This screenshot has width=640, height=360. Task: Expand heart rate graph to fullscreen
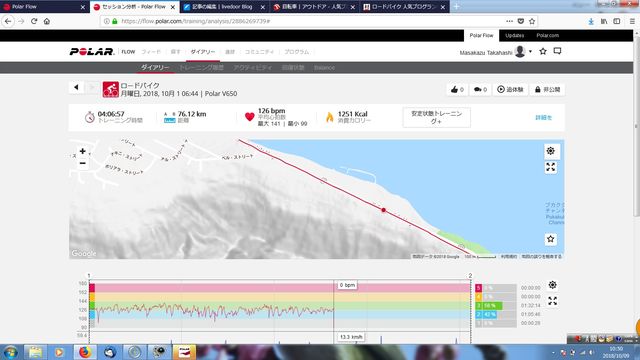[552, 301]
